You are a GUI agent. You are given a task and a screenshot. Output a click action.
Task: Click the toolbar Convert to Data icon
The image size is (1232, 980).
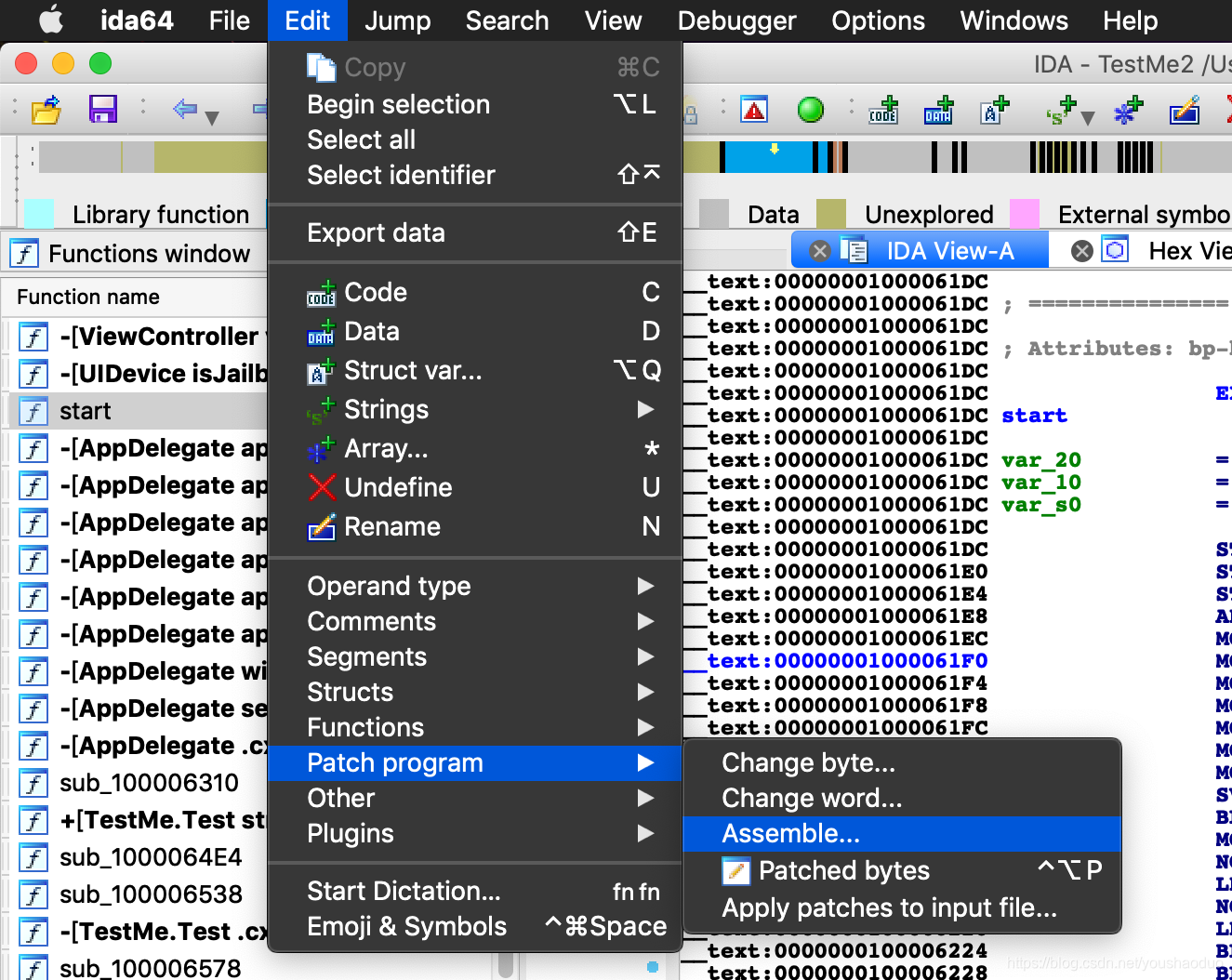pos(939,110)
